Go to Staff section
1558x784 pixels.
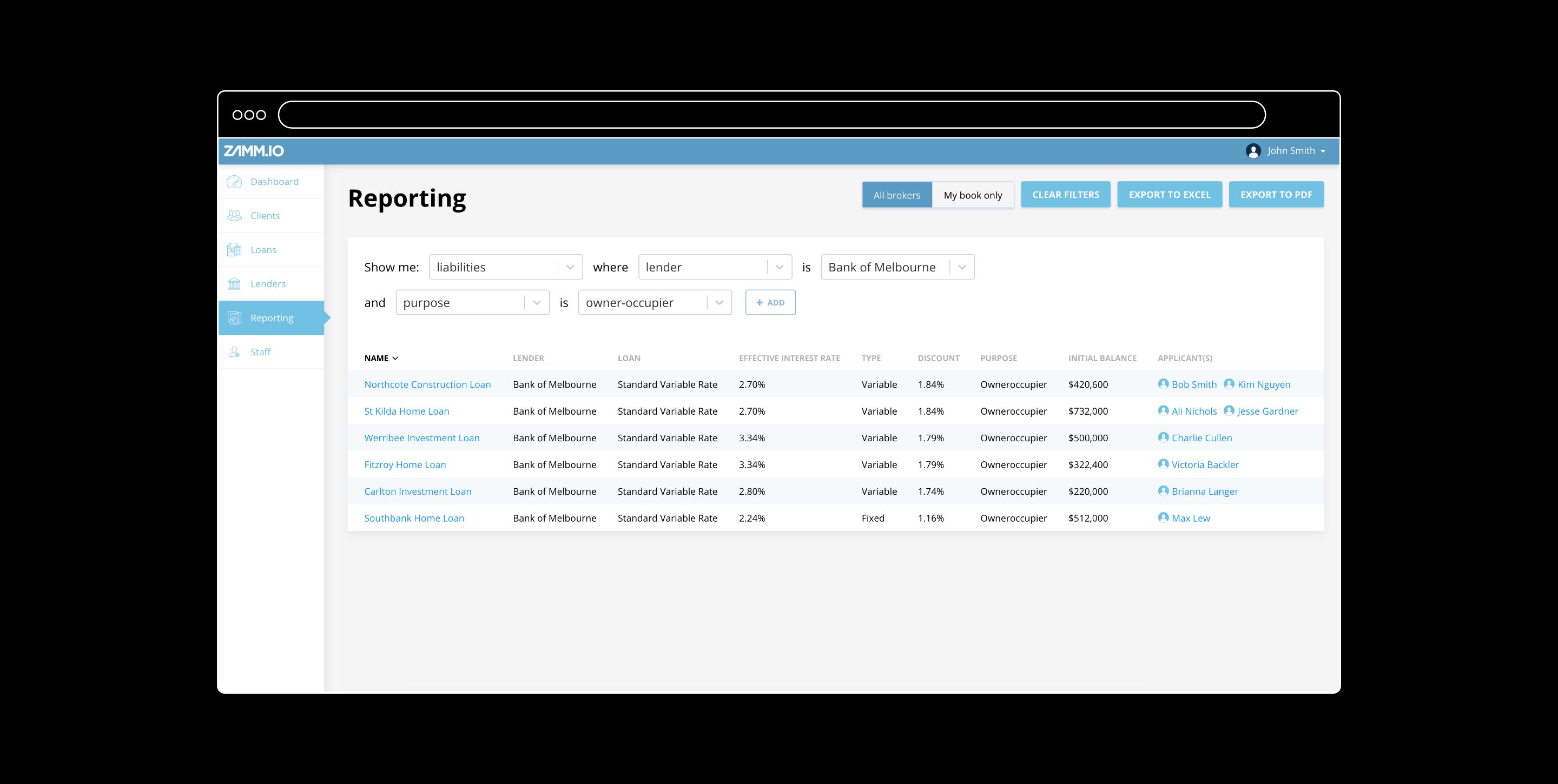coord(271,352)
